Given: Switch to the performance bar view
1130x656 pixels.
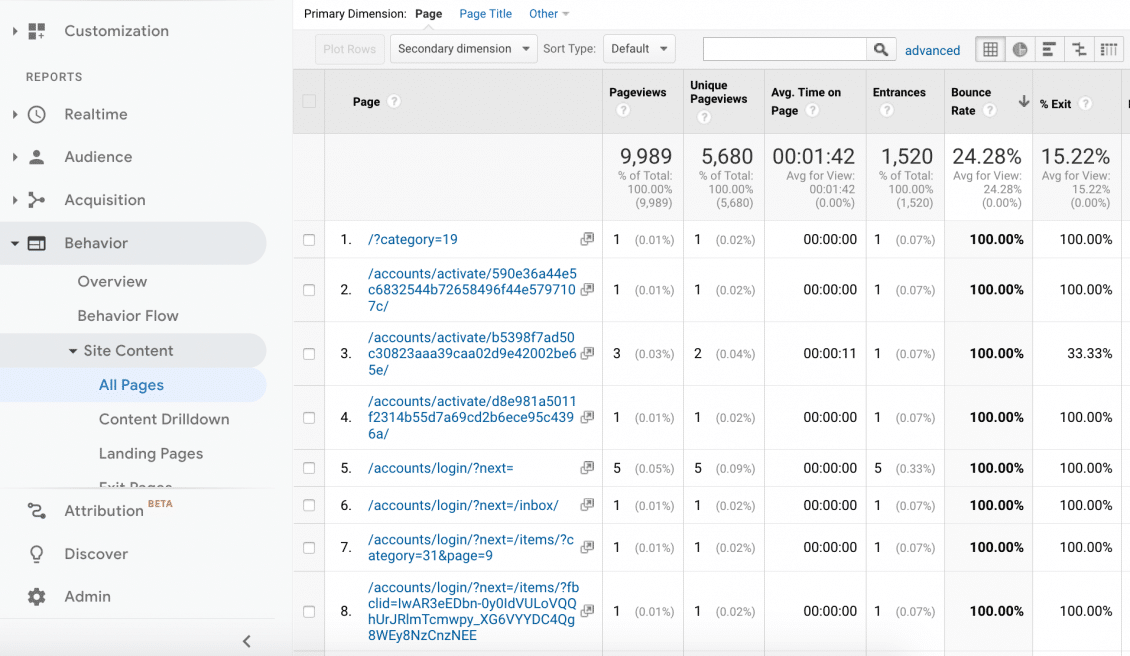Looking at the screenshot, I should (1049, 49).
